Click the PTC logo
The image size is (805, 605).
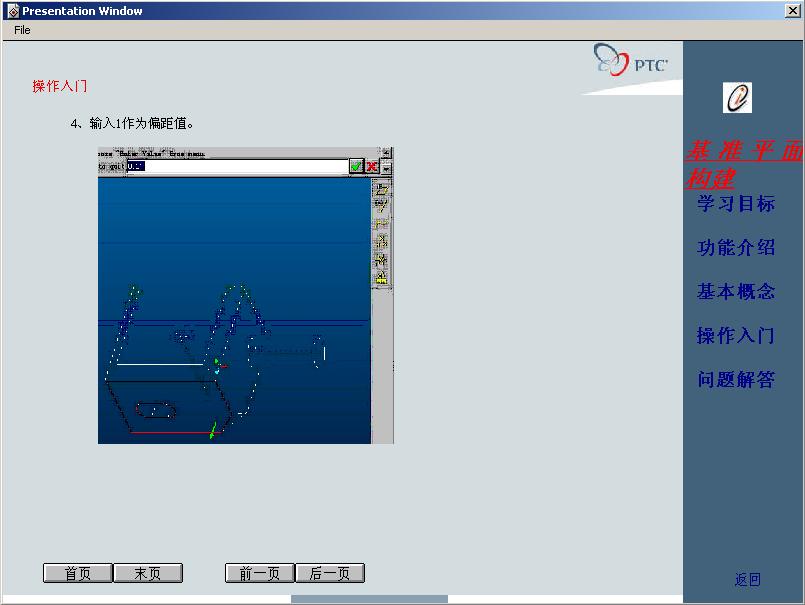631,62
